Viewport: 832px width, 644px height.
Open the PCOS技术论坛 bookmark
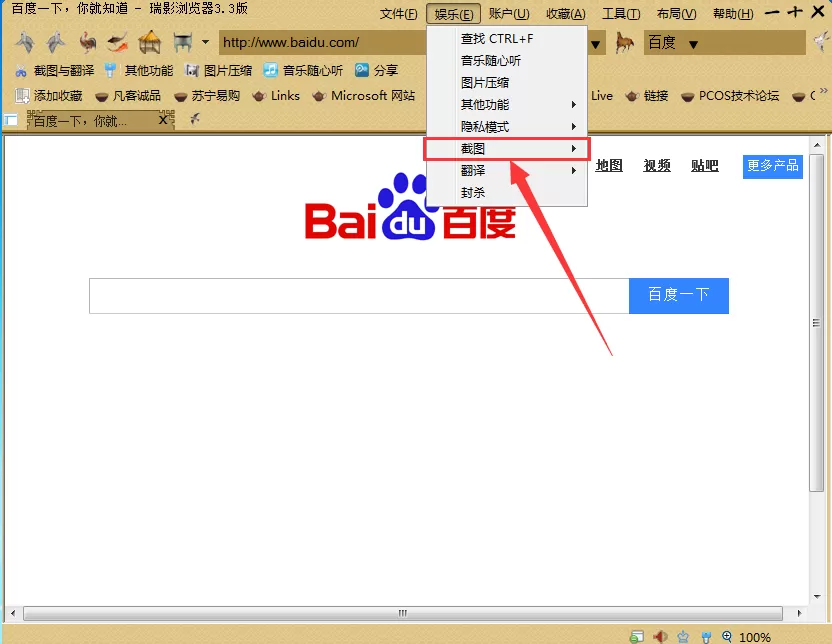click(730, 96)
